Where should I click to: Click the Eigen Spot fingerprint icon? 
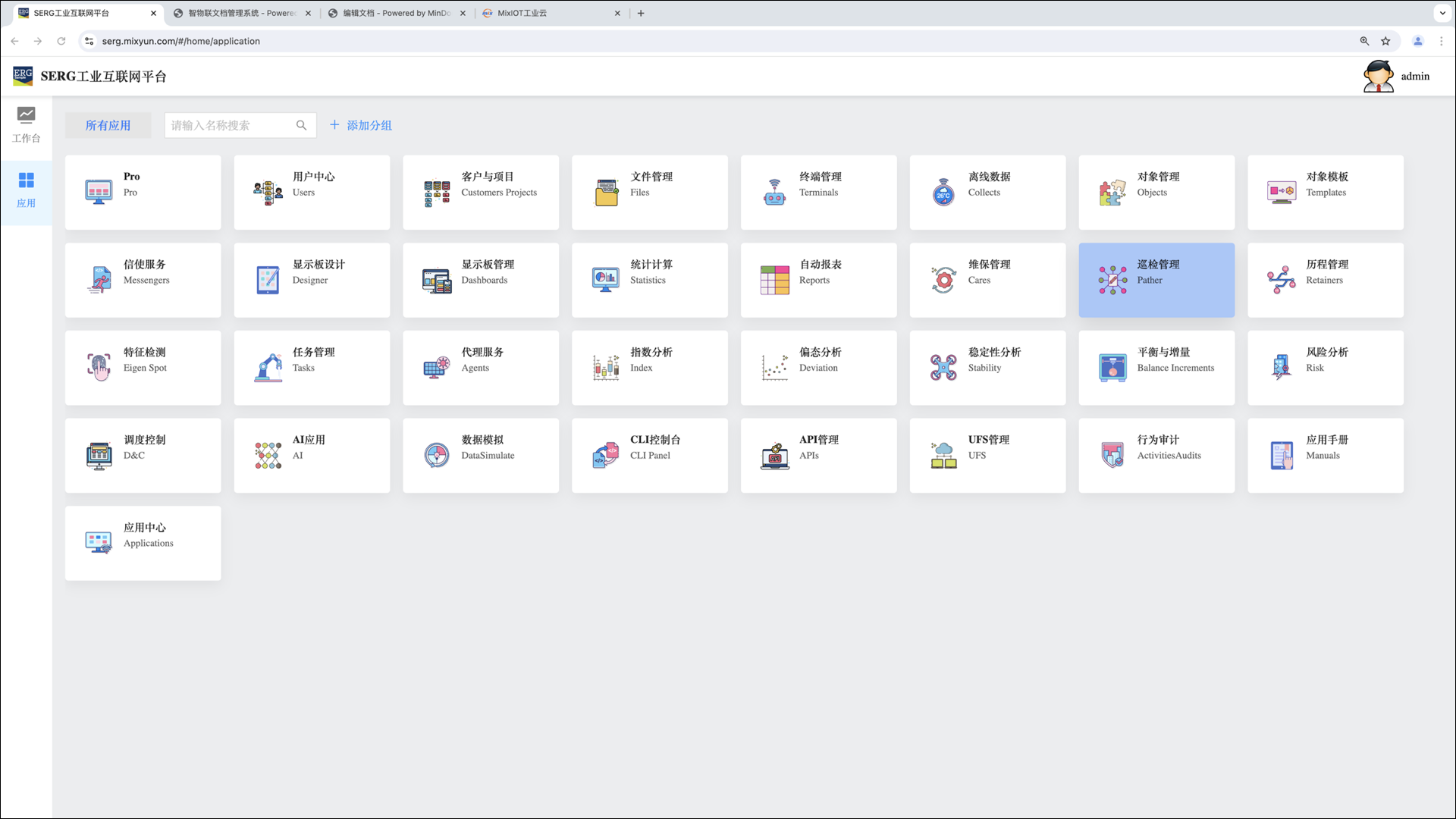99,368
